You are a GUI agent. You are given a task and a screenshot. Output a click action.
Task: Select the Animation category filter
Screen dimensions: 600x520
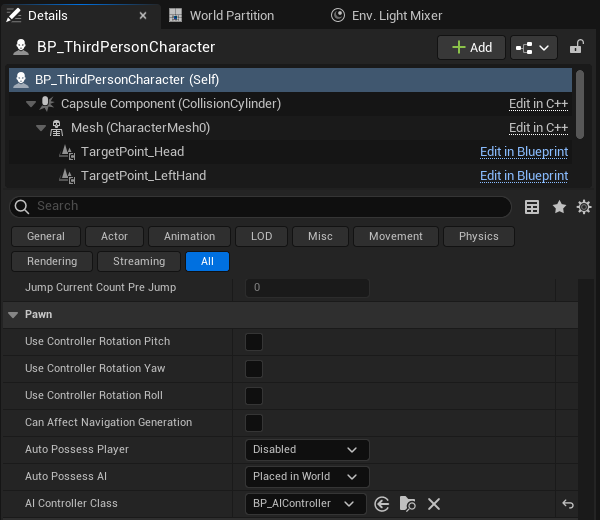point(189,236)
